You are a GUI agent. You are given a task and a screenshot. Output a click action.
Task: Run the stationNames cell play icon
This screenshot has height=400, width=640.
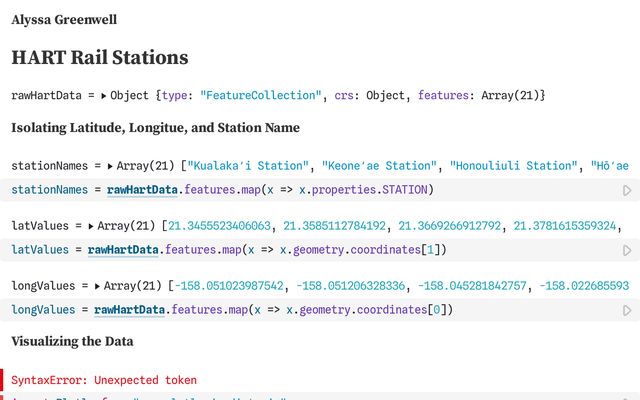tap(627, 191)
